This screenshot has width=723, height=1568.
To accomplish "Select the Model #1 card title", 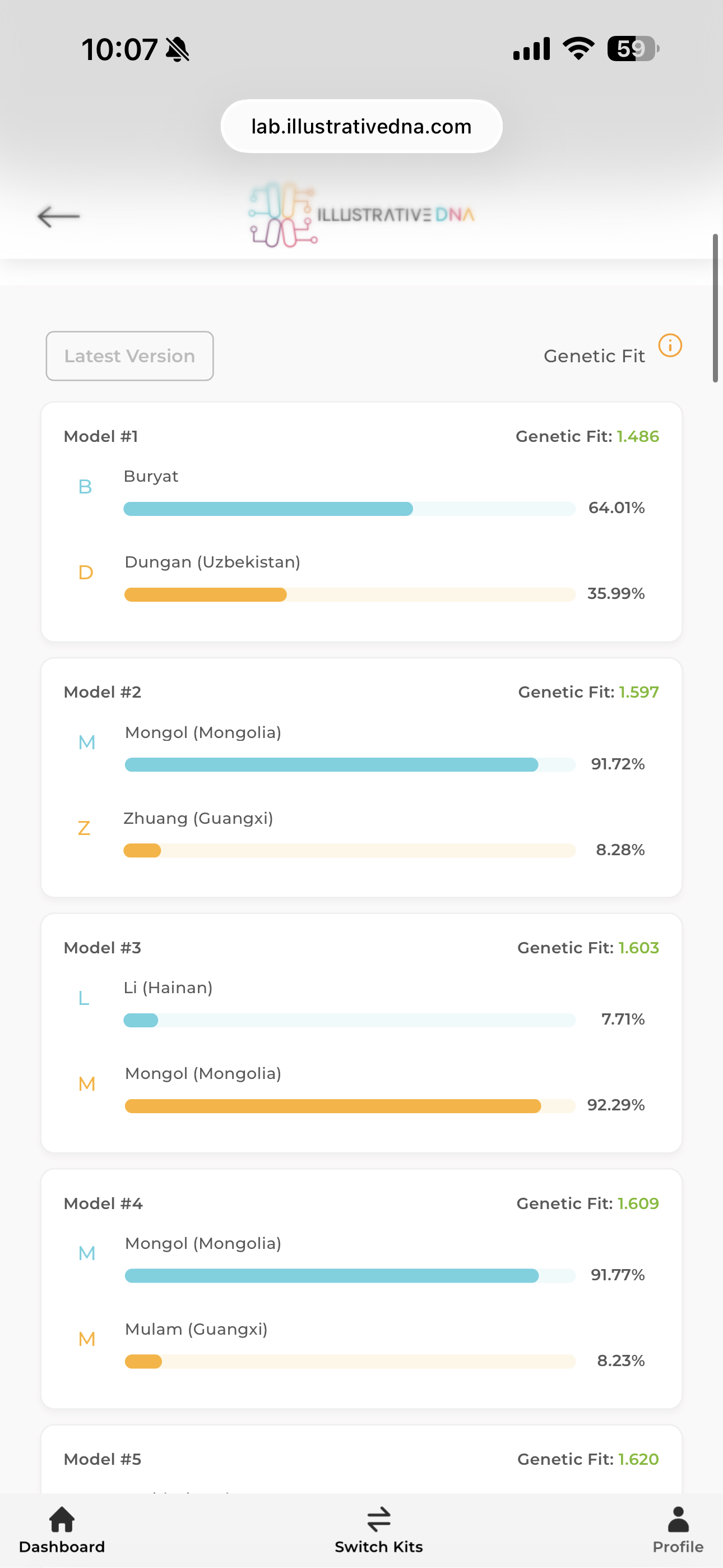I will click(x=101, y=436).
